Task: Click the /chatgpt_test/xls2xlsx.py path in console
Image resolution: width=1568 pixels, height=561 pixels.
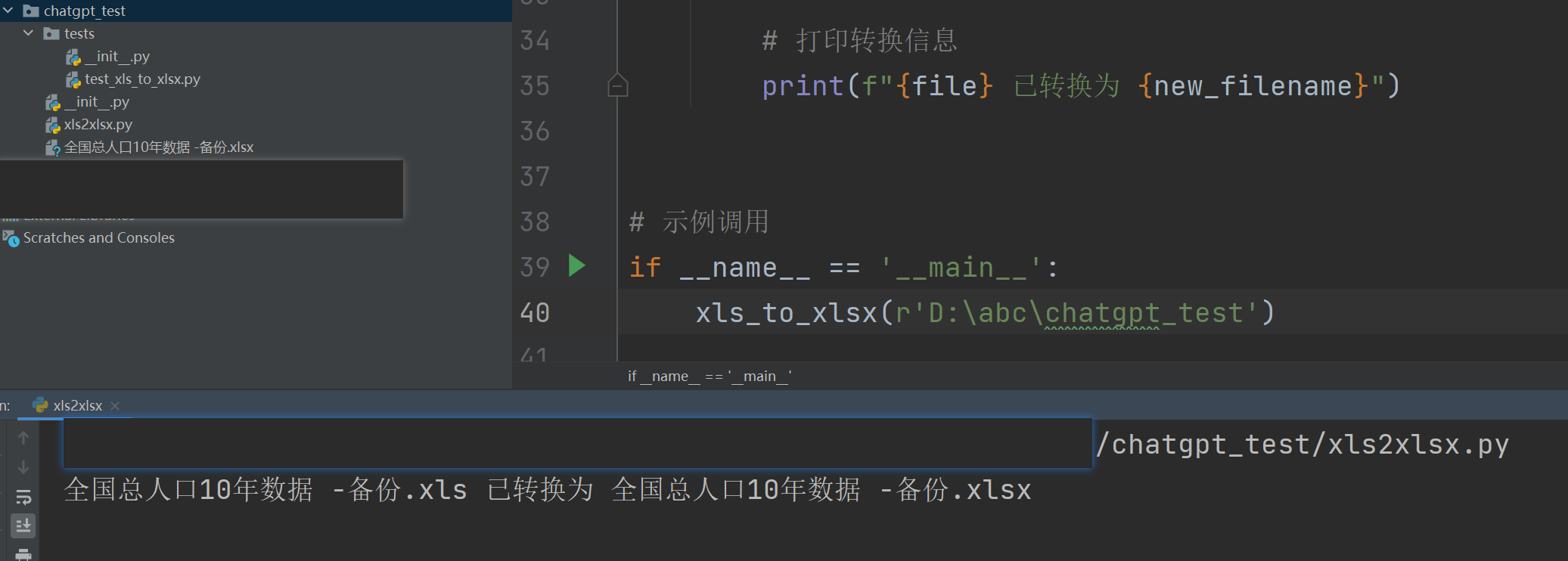Action: 1303,444
